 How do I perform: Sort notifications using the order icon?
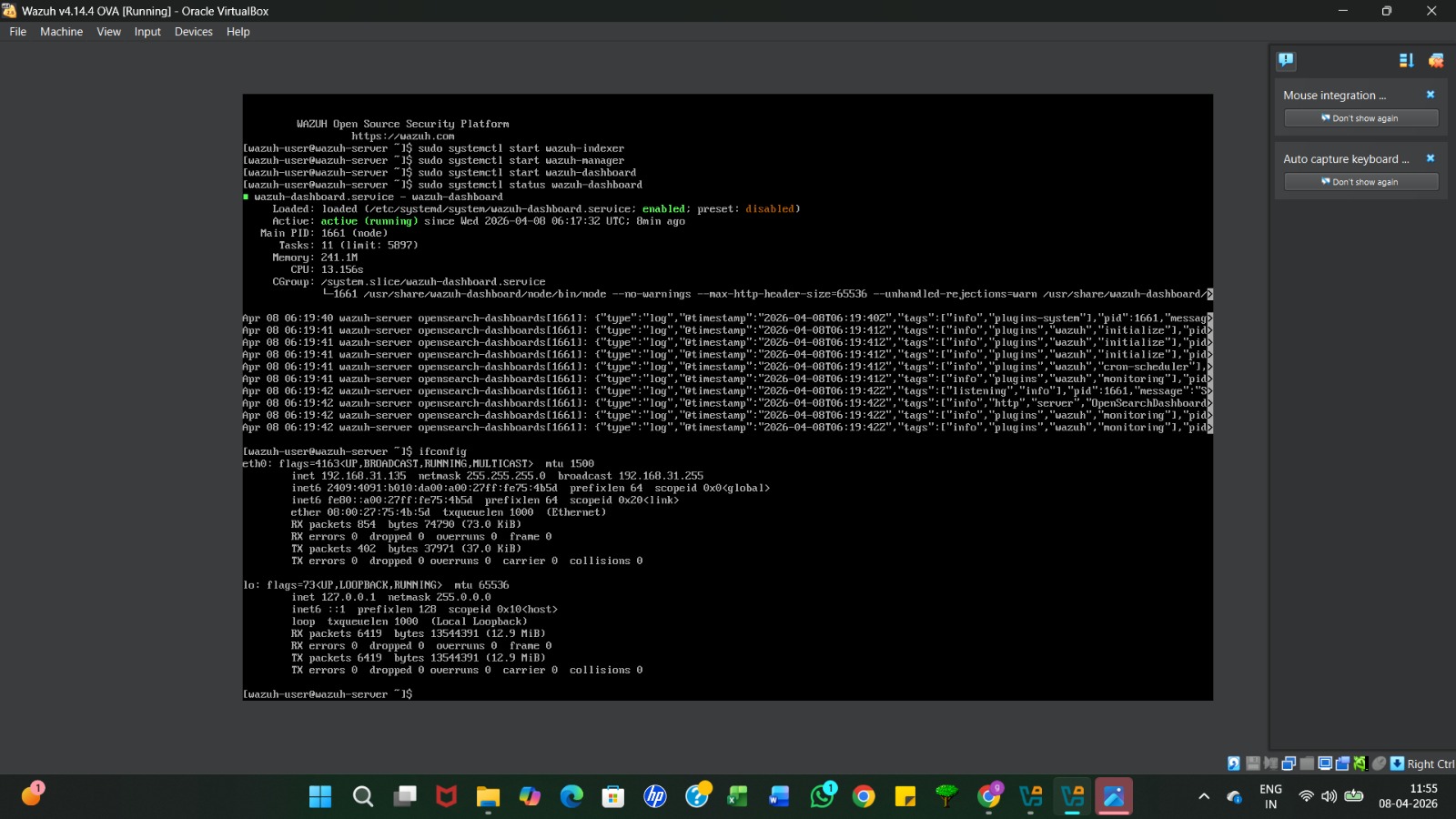[1406, 60]
